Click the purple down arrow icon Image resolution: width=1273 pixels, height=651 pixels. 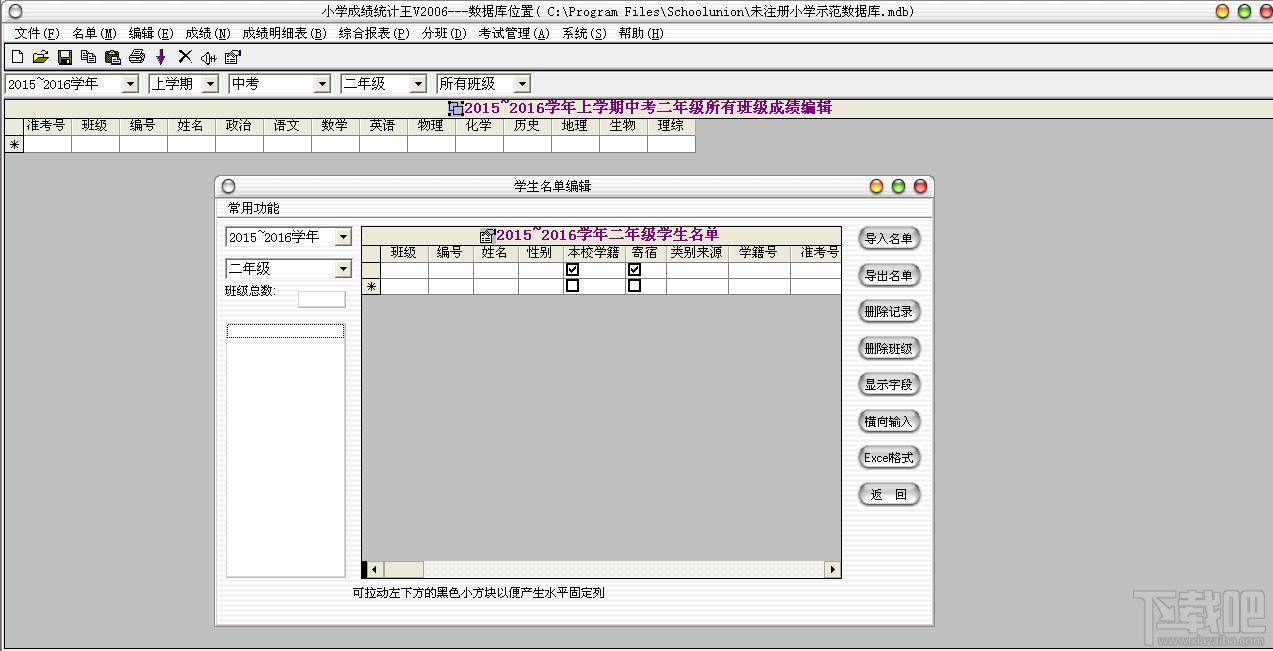point(160,57)
